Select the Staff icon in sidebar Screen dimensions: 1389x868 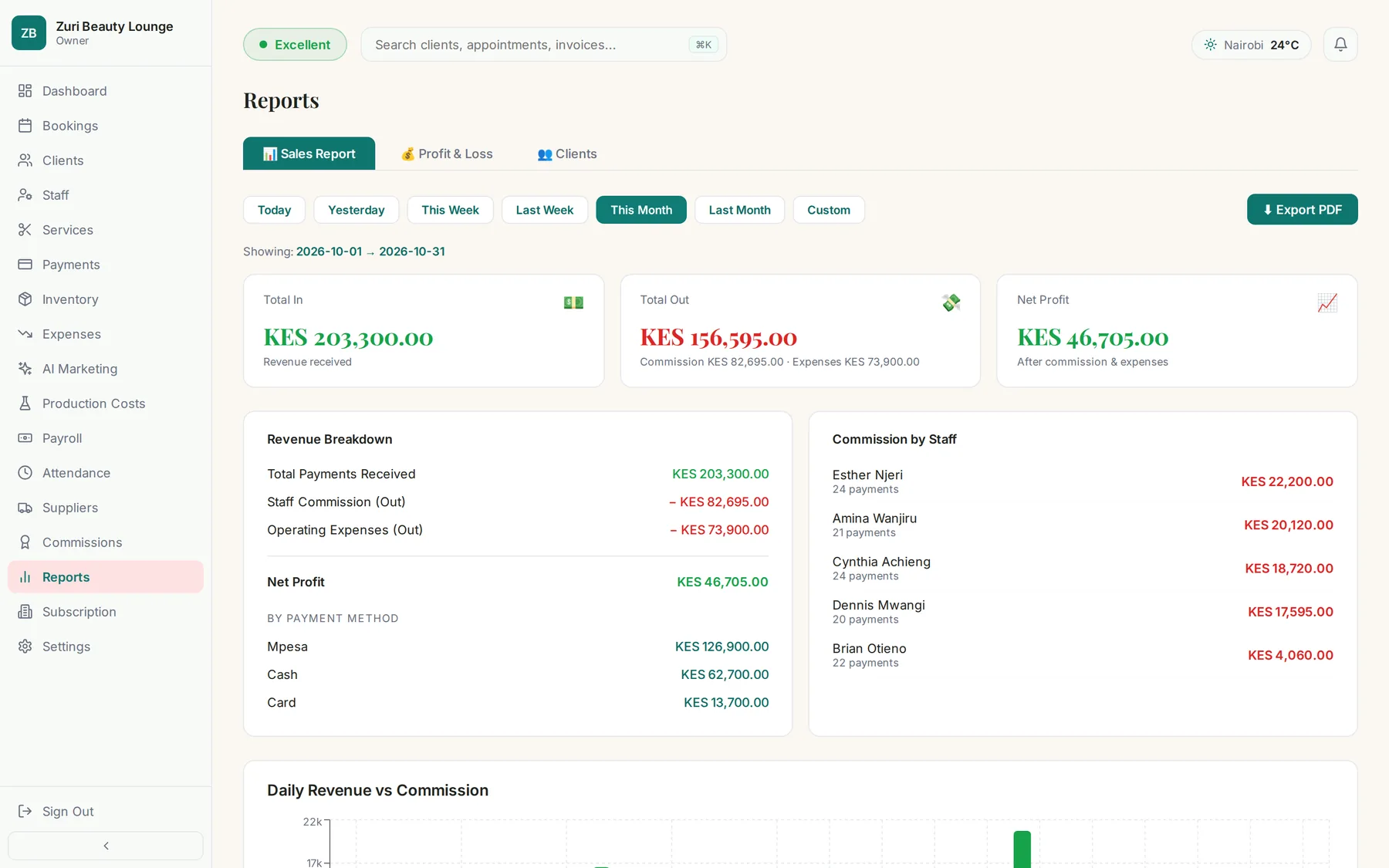pyautogui.click(x=25, y=195)
